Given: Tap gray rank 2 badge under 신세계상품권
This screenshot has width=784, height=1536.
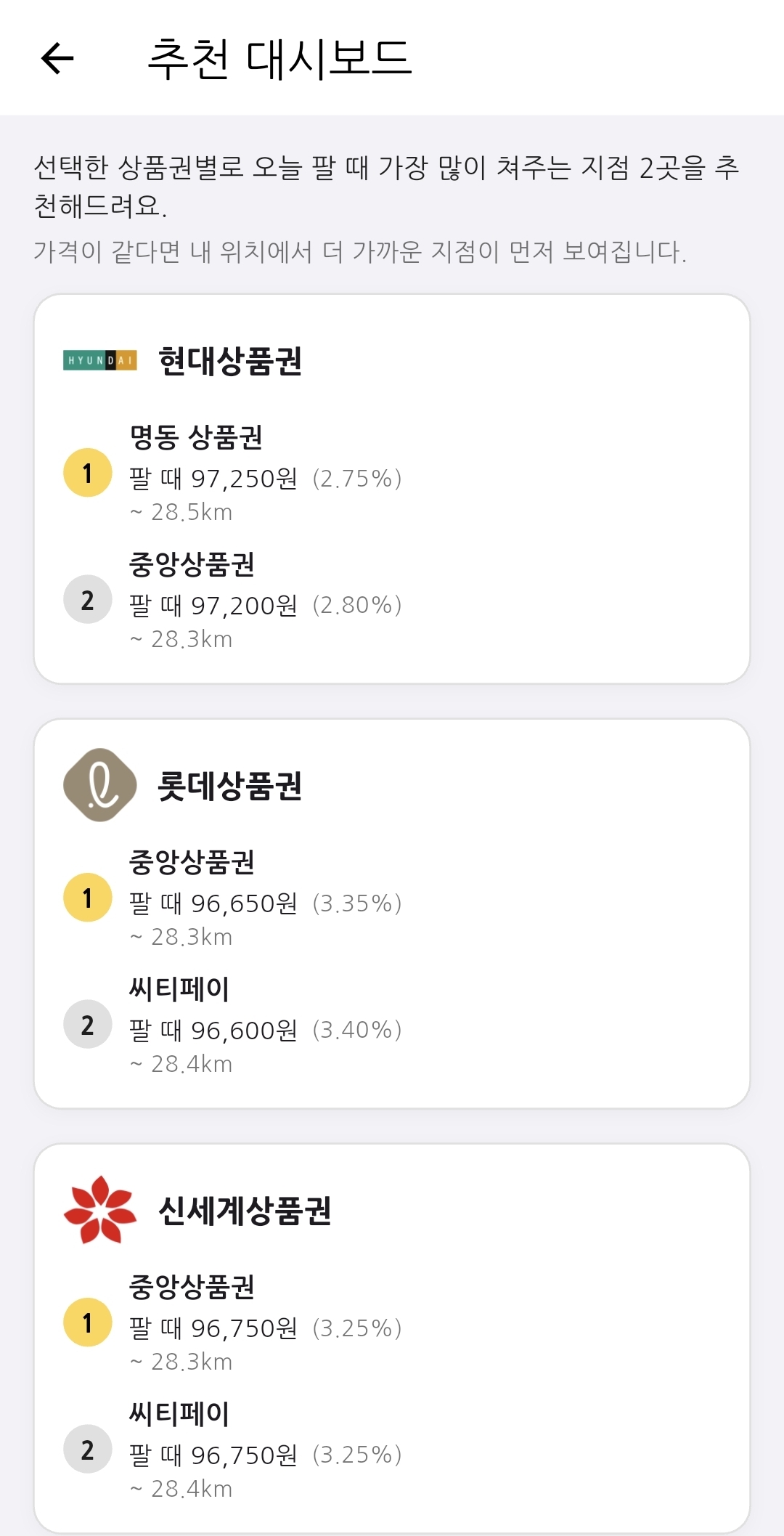Looking at the screenshot, I should coord(88,1450).
